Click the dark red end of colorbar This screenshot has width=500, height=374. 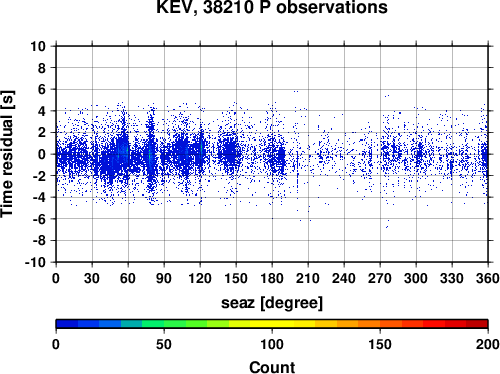(477, 324)
